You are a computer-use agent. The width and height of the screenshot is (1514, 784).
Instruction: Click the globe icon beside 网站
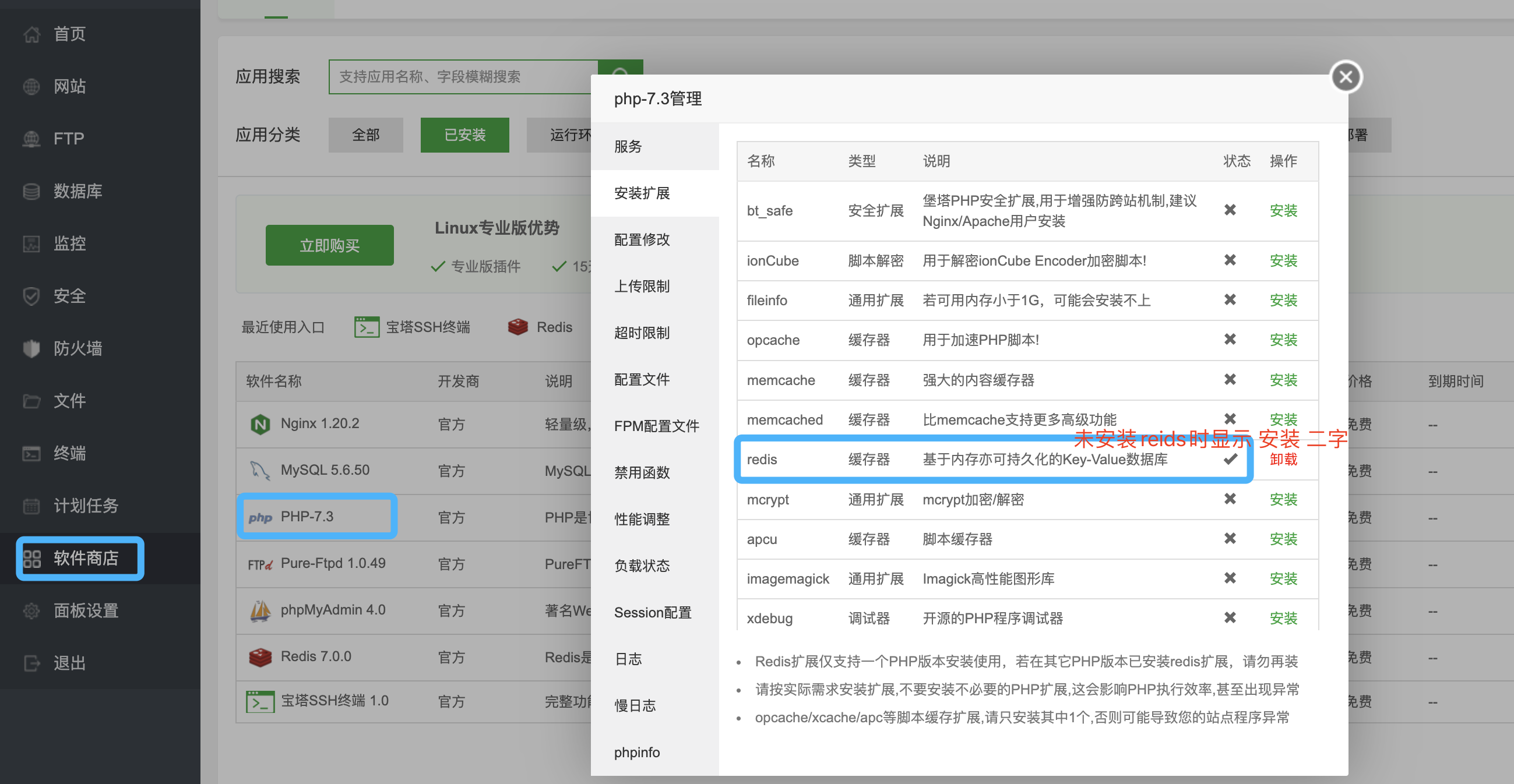tap(31, 87)
